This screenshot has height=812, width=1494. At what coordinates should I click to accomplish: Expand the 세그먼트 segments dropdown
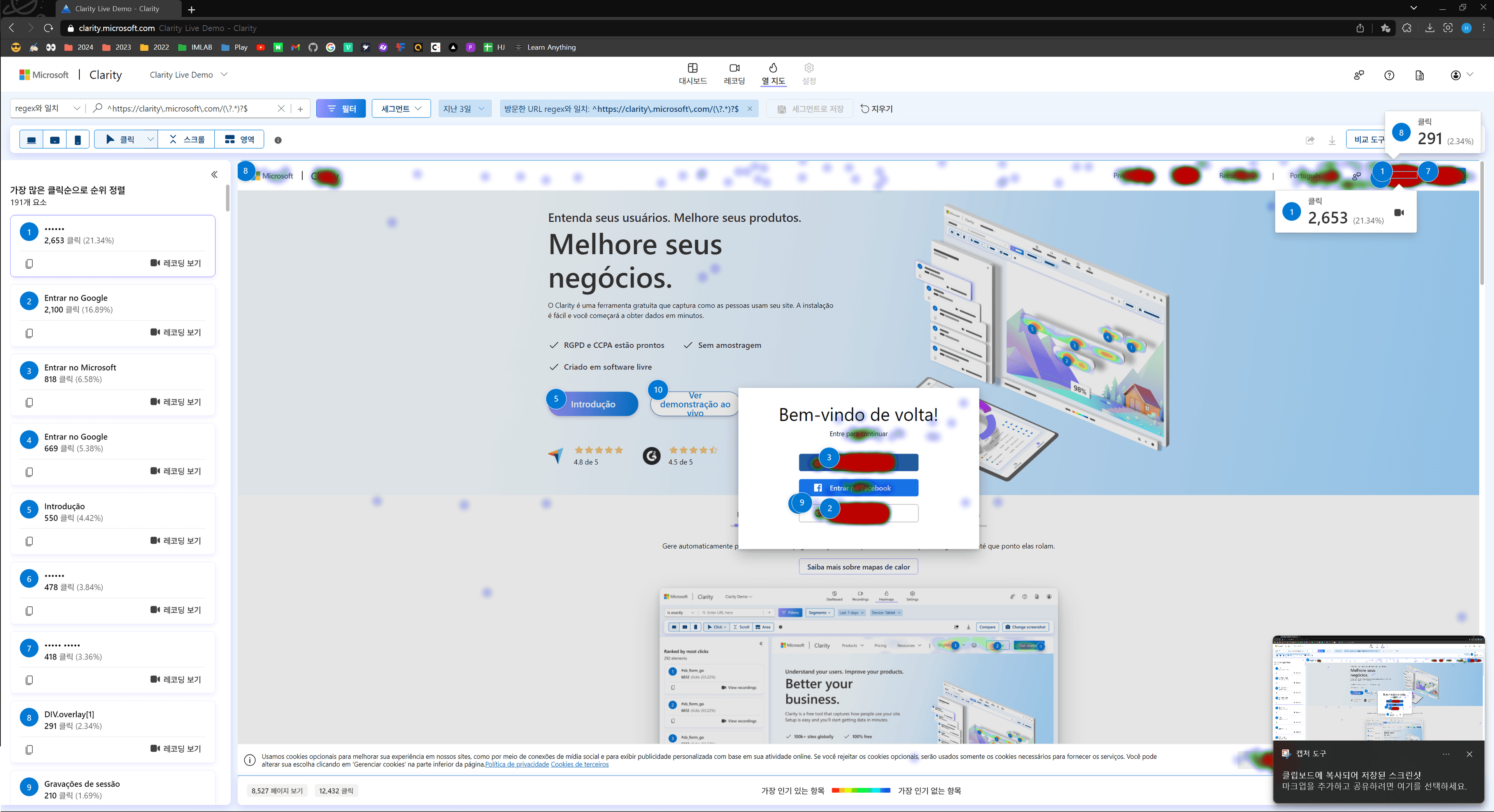tap(401, 108)
